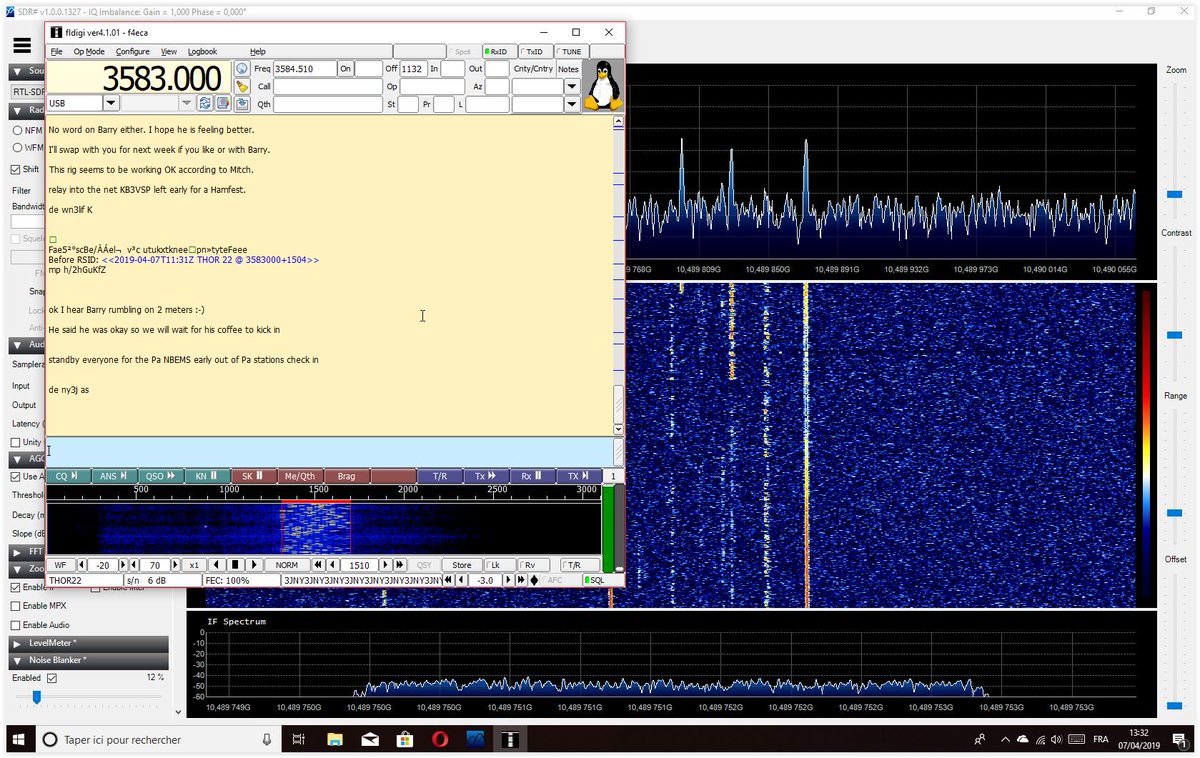Select the NFM radio button in SDR#

18,130
